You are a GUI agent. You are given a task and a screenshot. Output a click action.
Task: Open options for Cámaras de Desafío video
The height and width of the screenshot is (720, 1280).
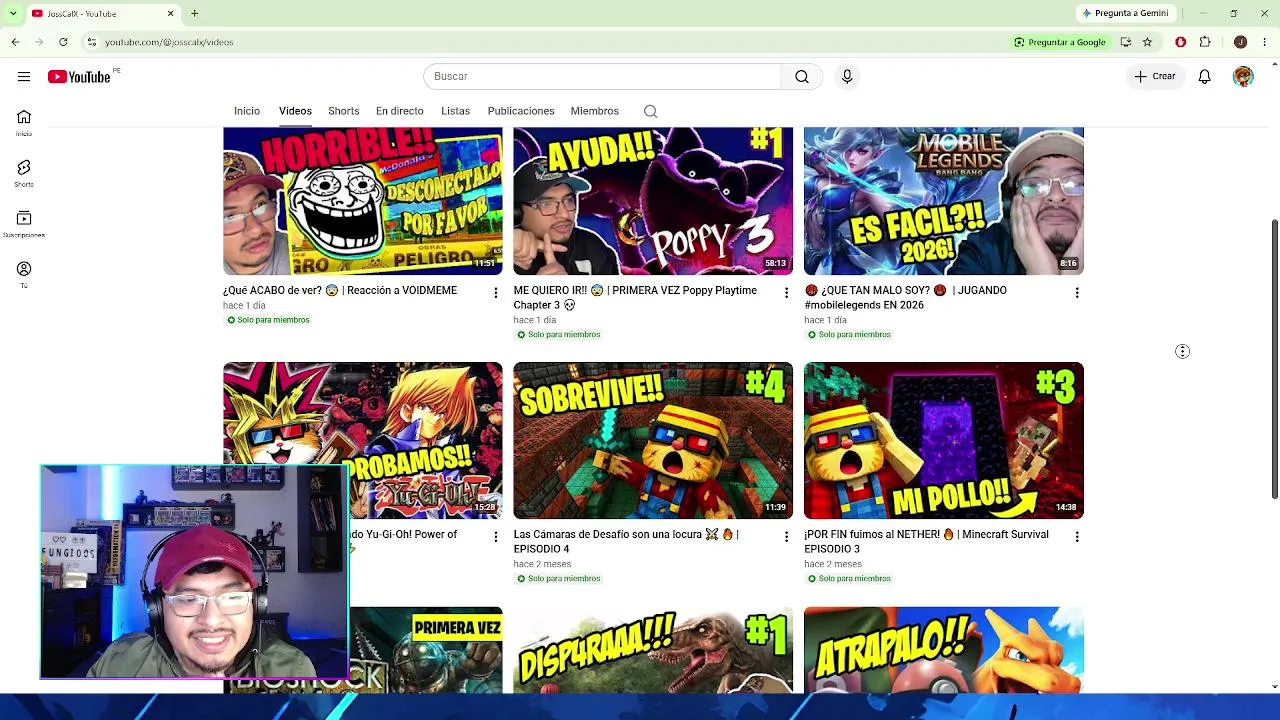pyautogui.click(x=786, y=537)
